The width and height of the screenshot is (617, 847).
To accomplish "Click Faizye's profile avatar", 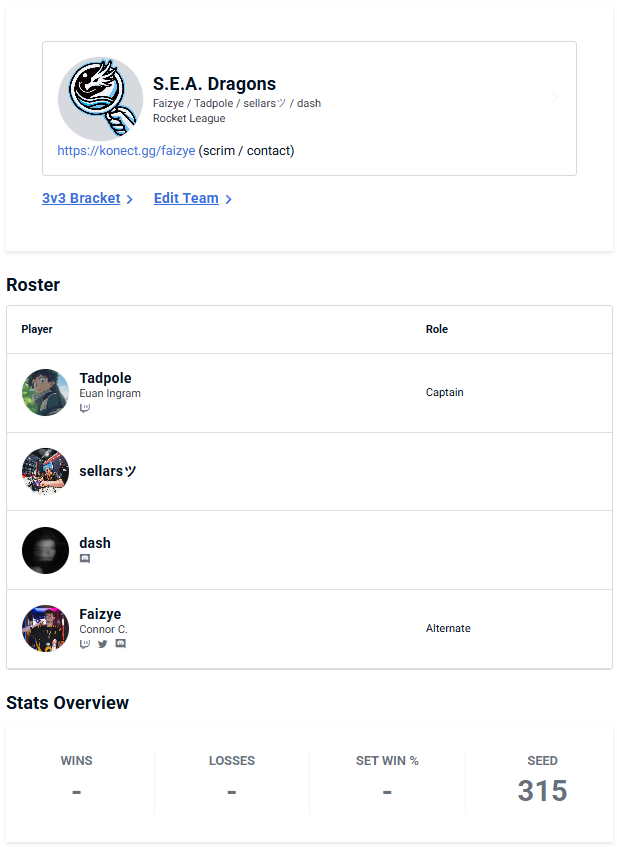I will coord(45,628).
